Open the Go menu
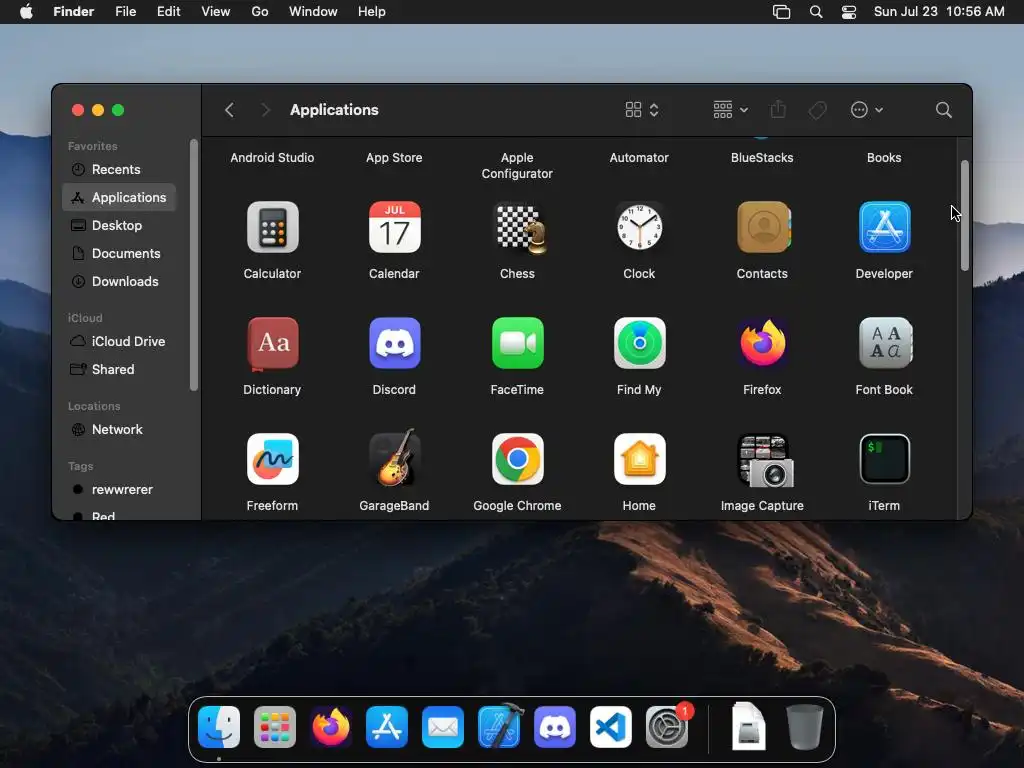The image size is (1024, 768). (x=260, y=12)
